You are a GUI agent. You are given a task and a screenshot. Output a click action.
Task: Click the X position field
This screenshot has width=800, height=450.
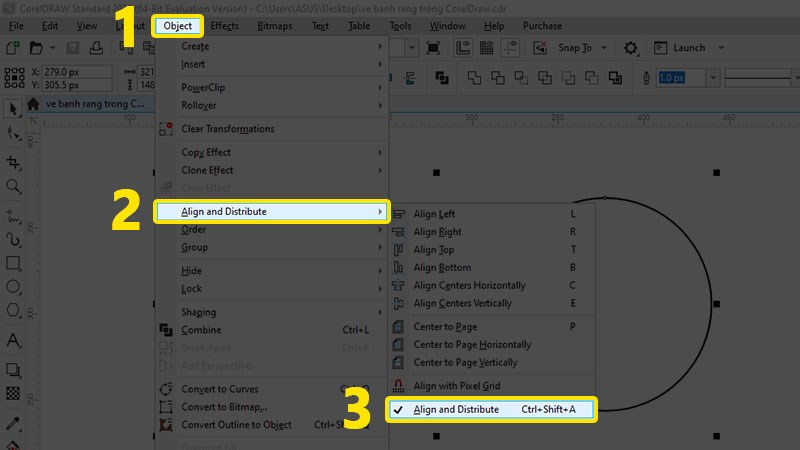[77, 72]
